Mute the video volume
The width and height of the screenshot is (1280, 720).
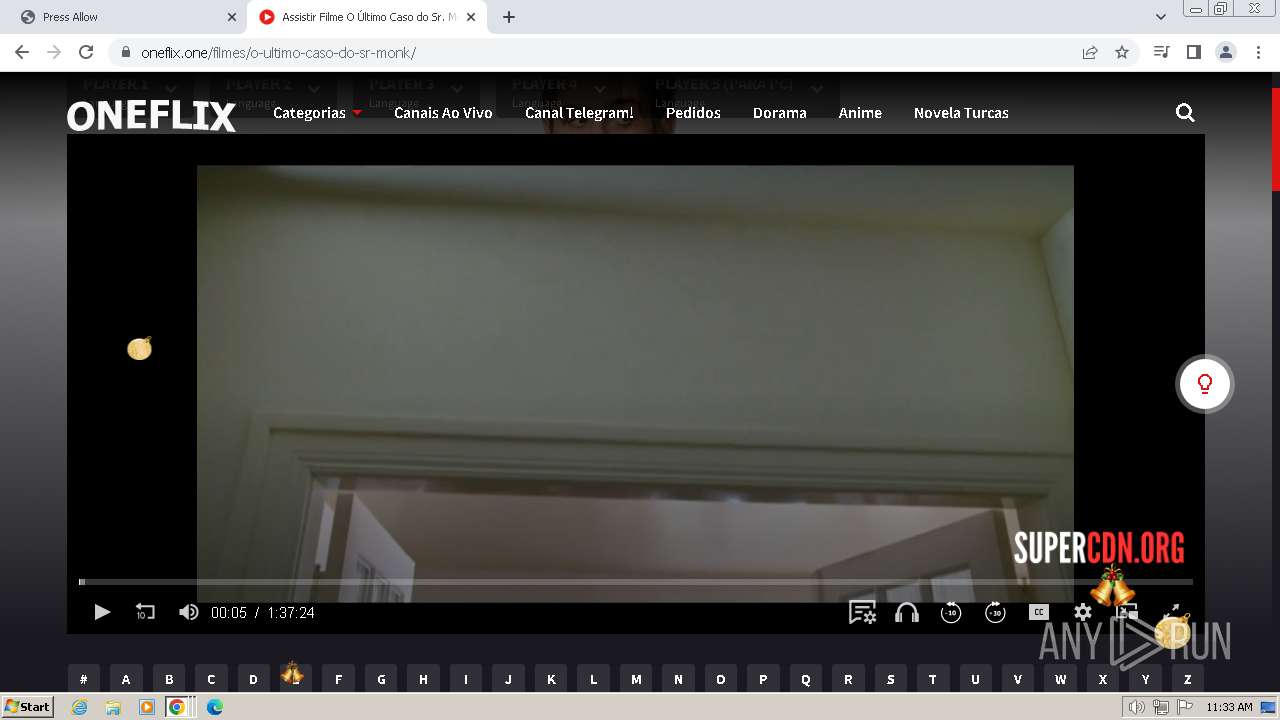tap(188, 612)
